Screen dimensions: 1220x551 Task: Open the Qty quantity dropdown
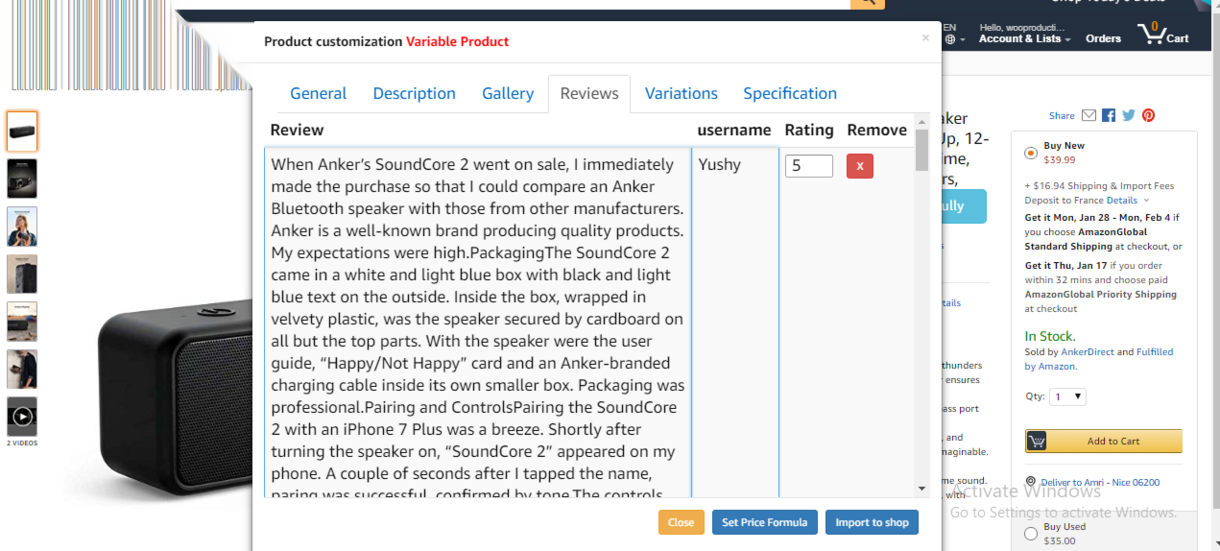click(1068, 397)
